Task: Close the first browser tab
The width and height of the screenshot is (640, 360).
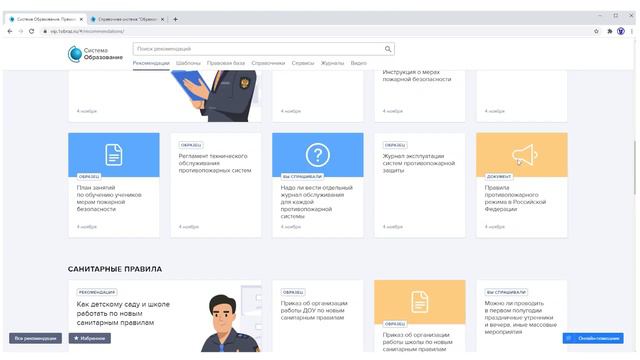Action: point(81,19)
